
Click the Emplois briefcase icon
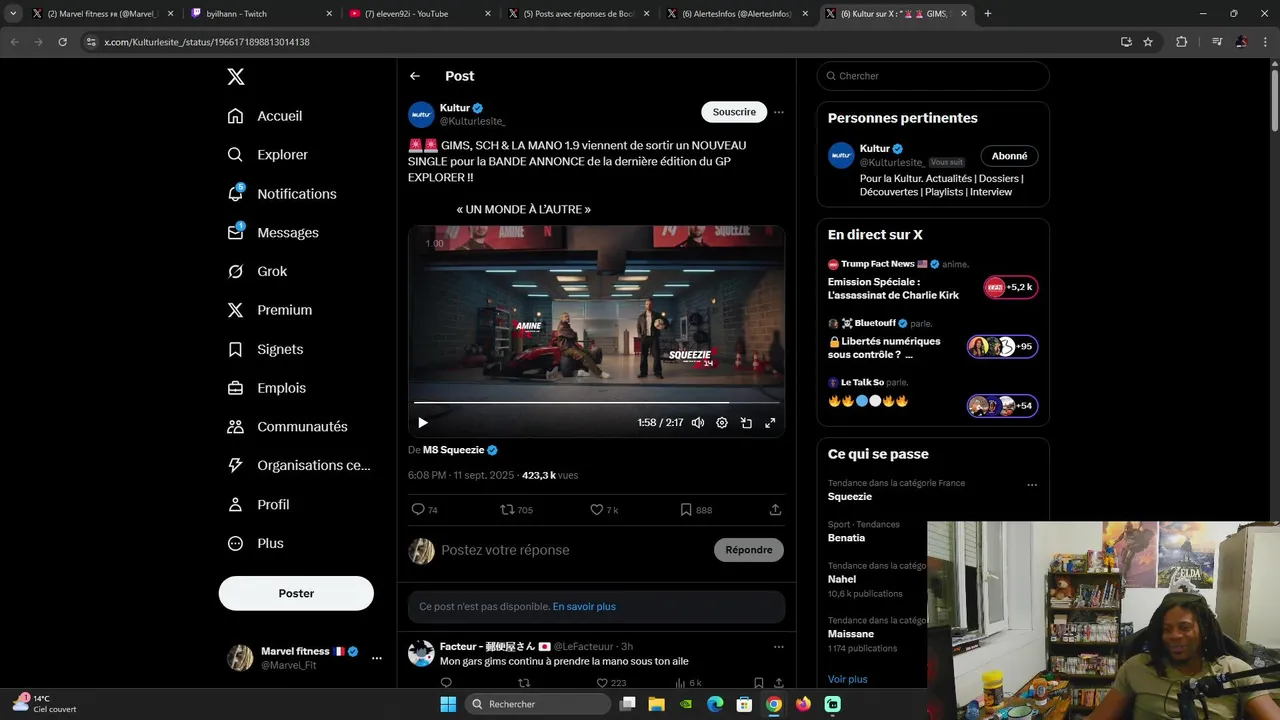(x=235, y=388)
